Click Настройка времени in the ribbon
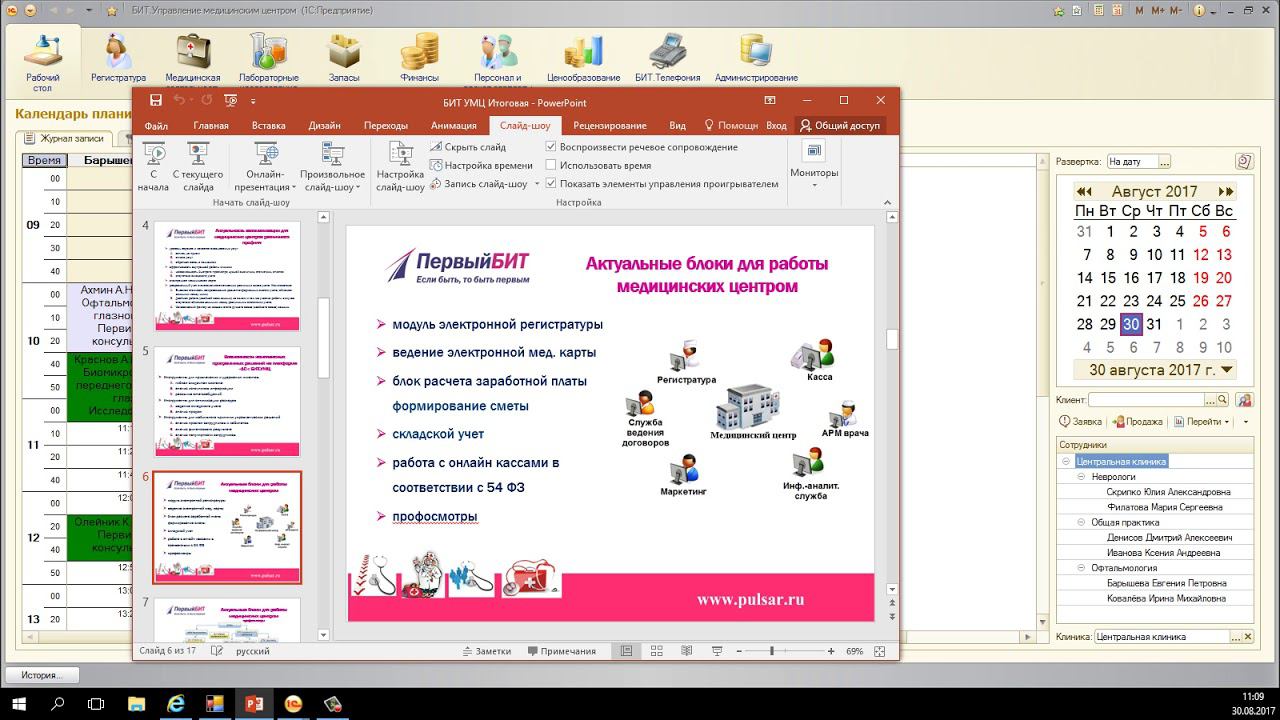This screenshot has width=1280, height=720. [480, 166]
